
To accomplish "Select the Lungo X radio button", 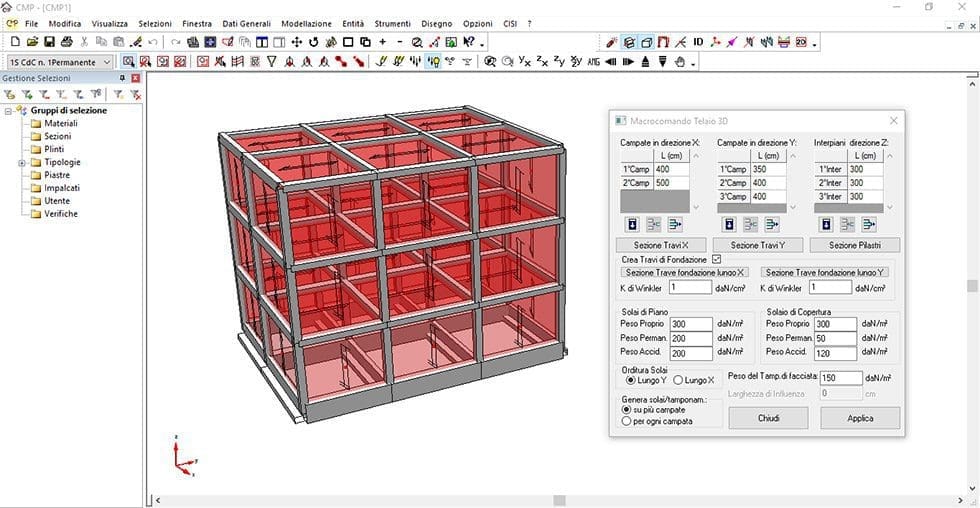I will [x=678, y=380].
